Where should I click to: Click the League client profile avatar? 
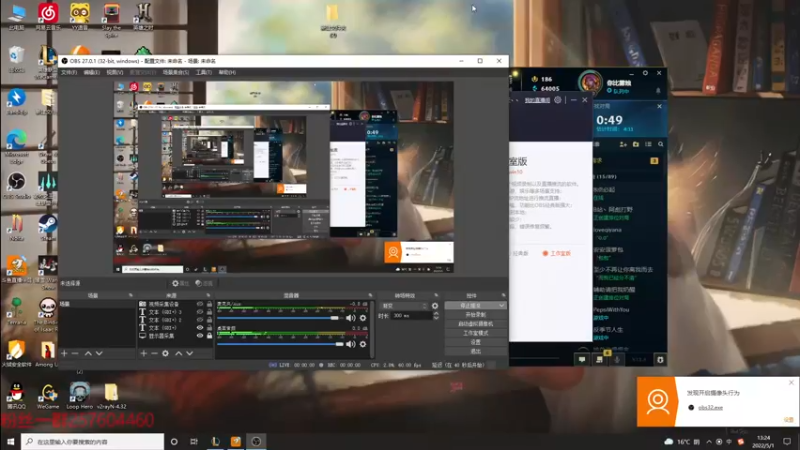pos(590,82)
